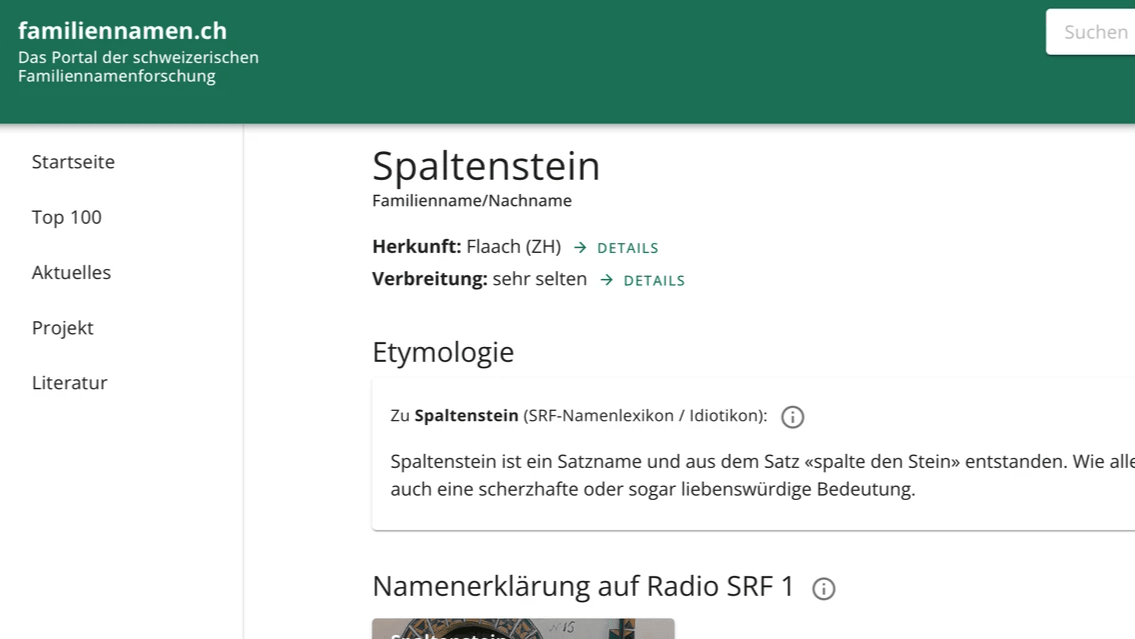The width and height of the screenshot is (1135, 639).
Task: Click the paragraph starting 'Spaltenstein ist ein Satzname'
Action: click(762, 475)
